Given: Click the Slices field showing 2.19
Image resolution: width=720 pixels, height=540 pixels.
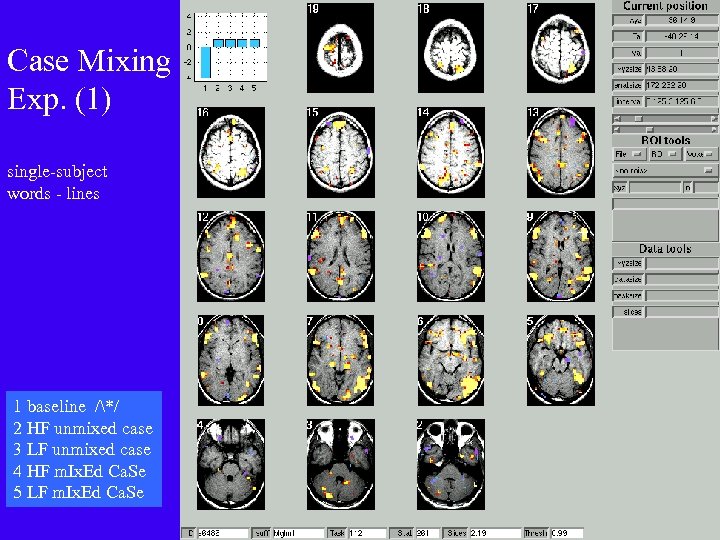Looking at the screenshot, I should [x=495, y=533].
